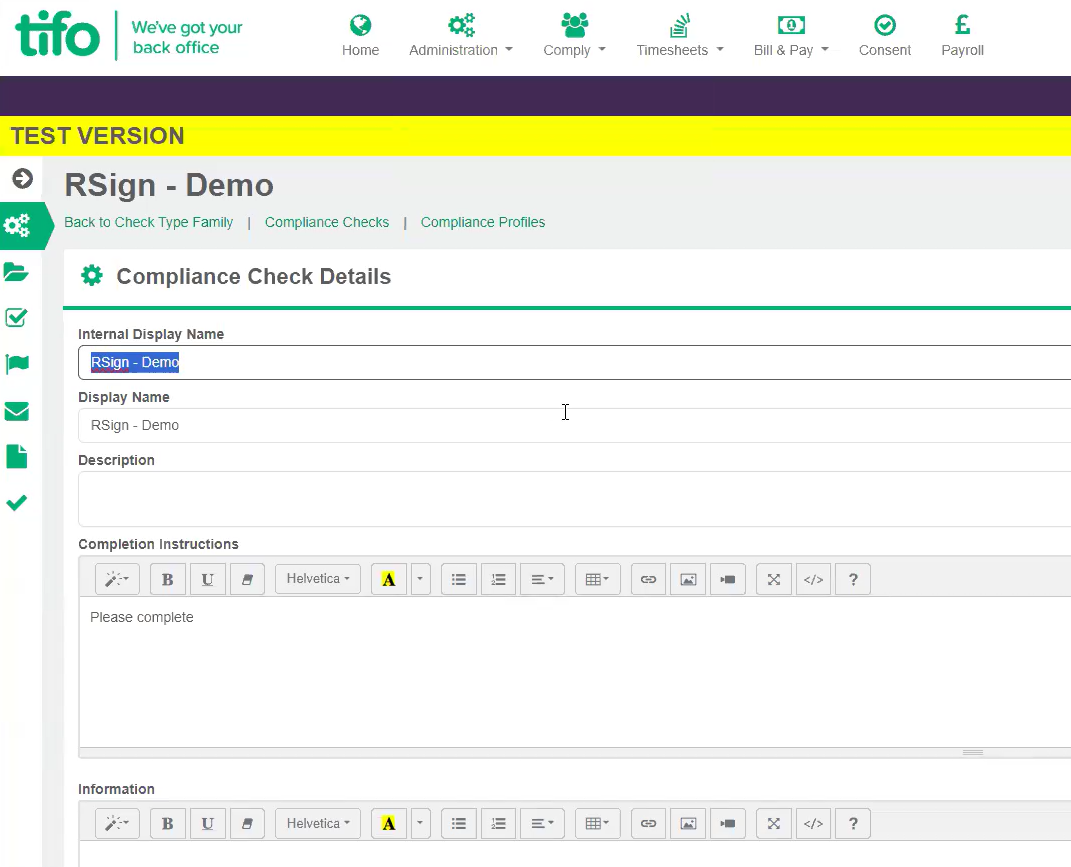
Task: Open the Timesheets menu
Action: [680, 36]
